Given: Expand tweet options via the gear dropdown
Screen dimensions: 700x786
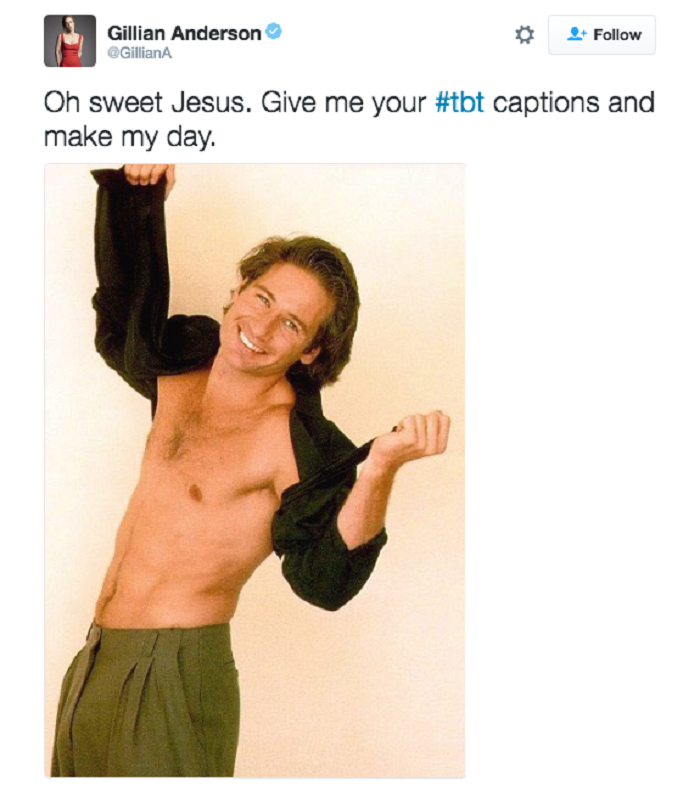Looking at the screenshot, I should click(x=524, y=35).
